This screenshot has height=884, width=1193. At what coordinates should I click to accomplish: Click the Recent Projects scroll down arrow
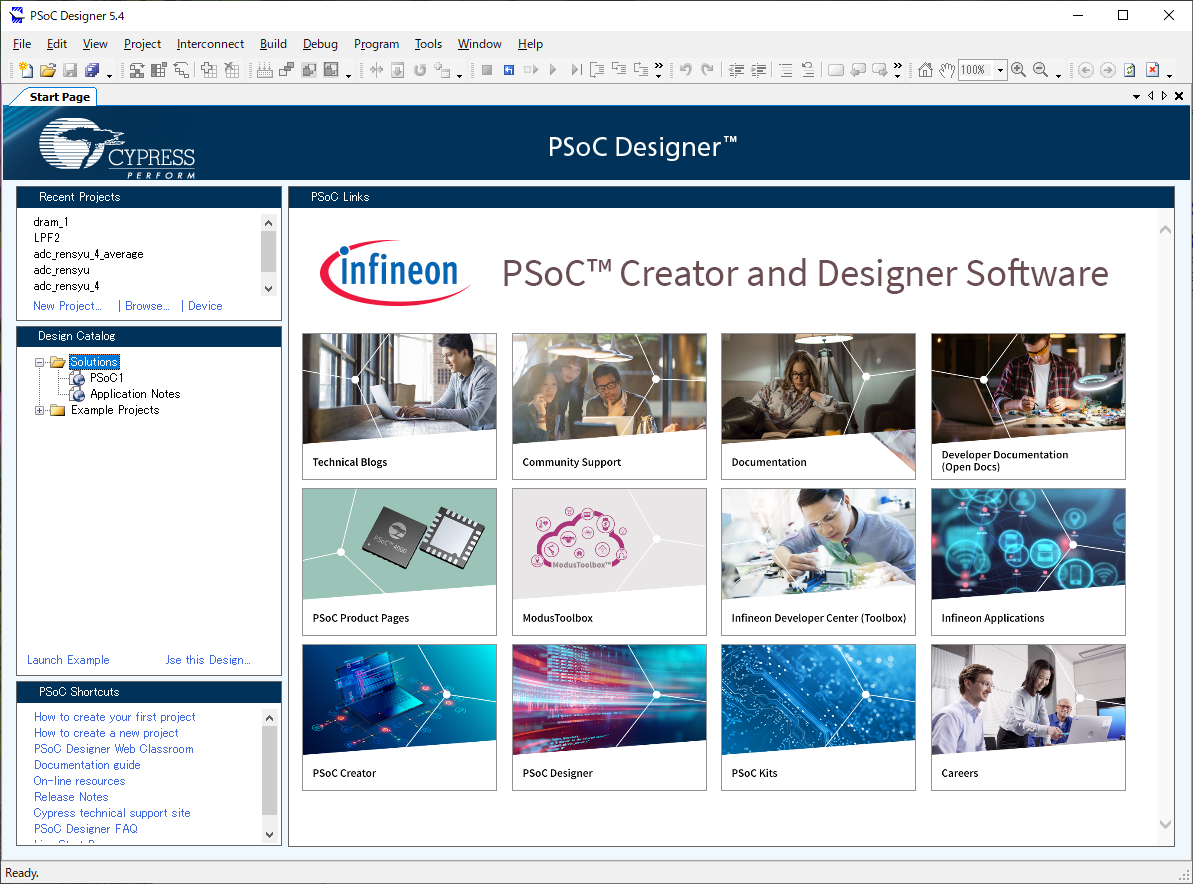click(268, 288)
